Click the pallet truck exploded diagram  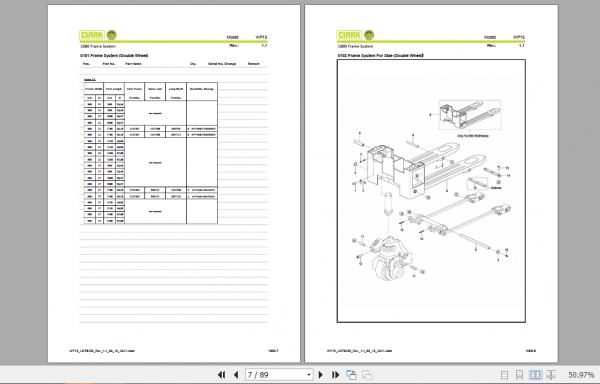431,190
